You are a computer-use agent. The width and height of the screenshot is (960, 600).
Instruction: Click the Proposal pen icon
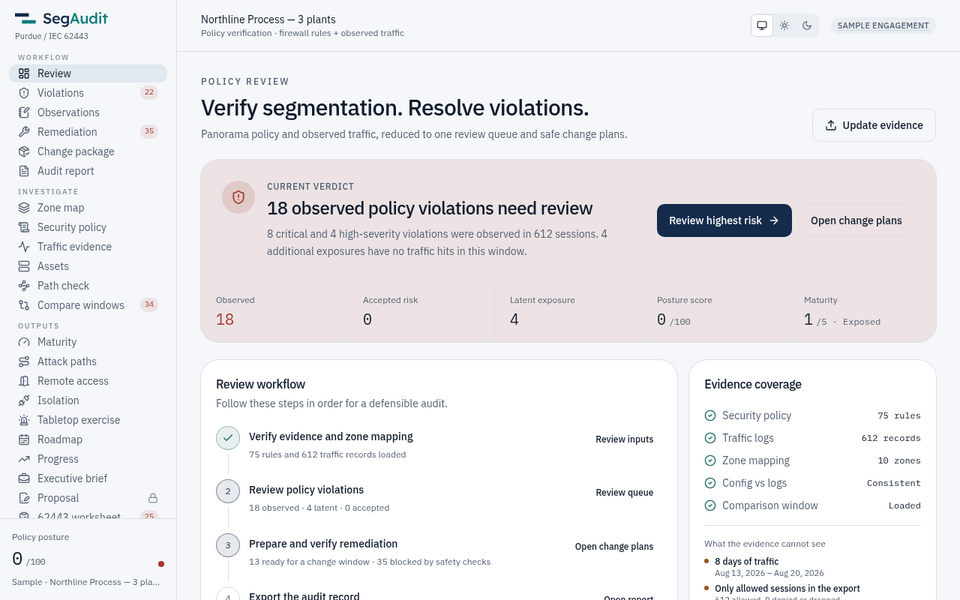[24, 498]
